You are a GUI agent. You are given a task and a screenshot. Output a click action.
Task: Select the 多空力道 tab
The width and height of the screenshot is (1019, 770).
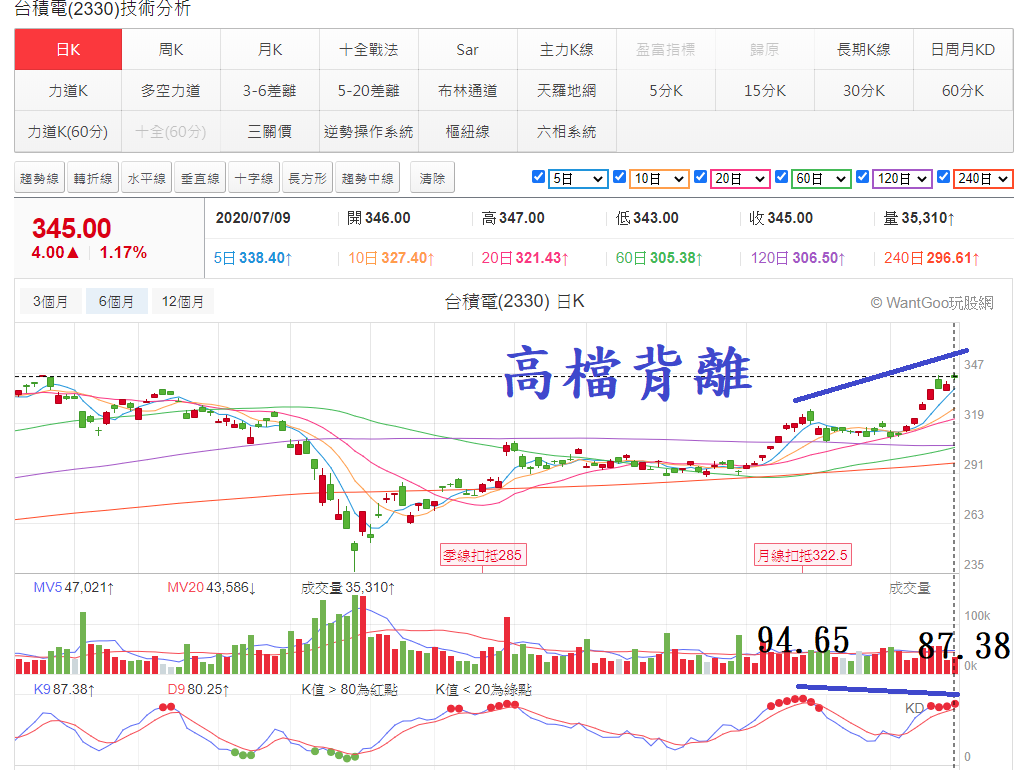[x=171, y=90]
